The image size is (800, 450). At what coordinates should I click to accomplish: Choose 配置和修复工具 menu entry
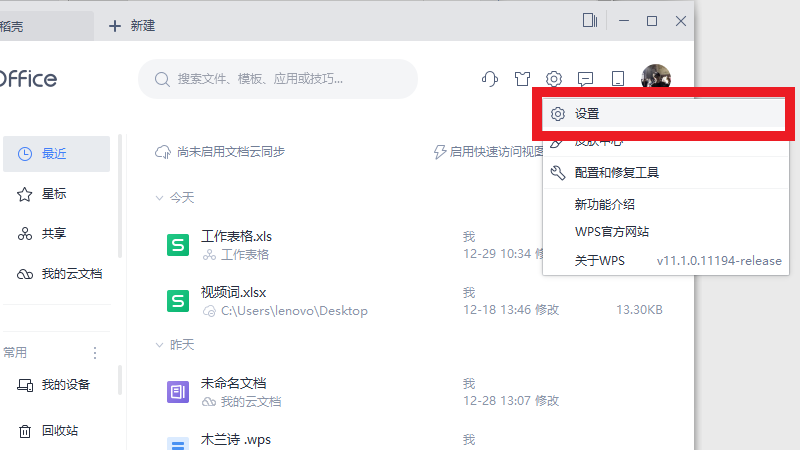616,173
